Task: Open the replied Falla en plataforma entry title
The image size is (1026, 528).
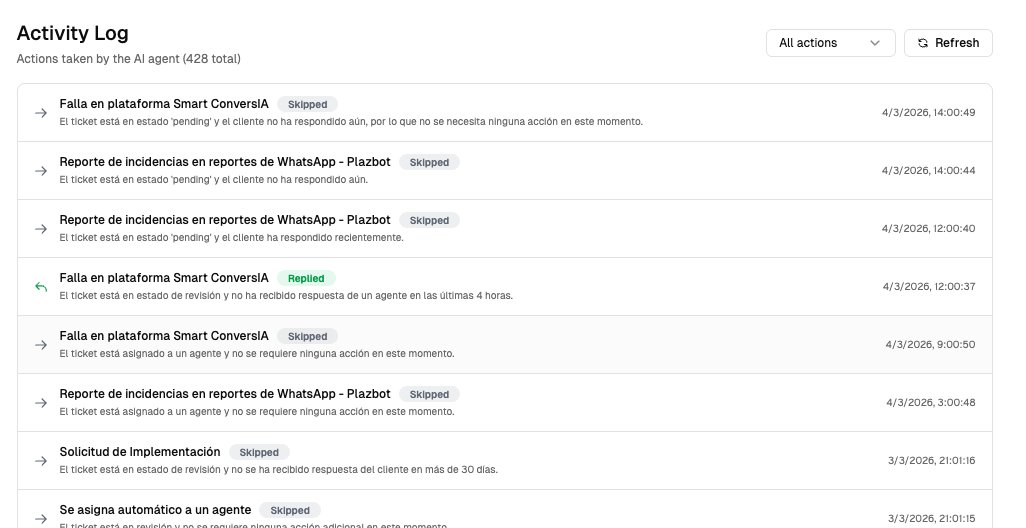Action: point(164,278)
